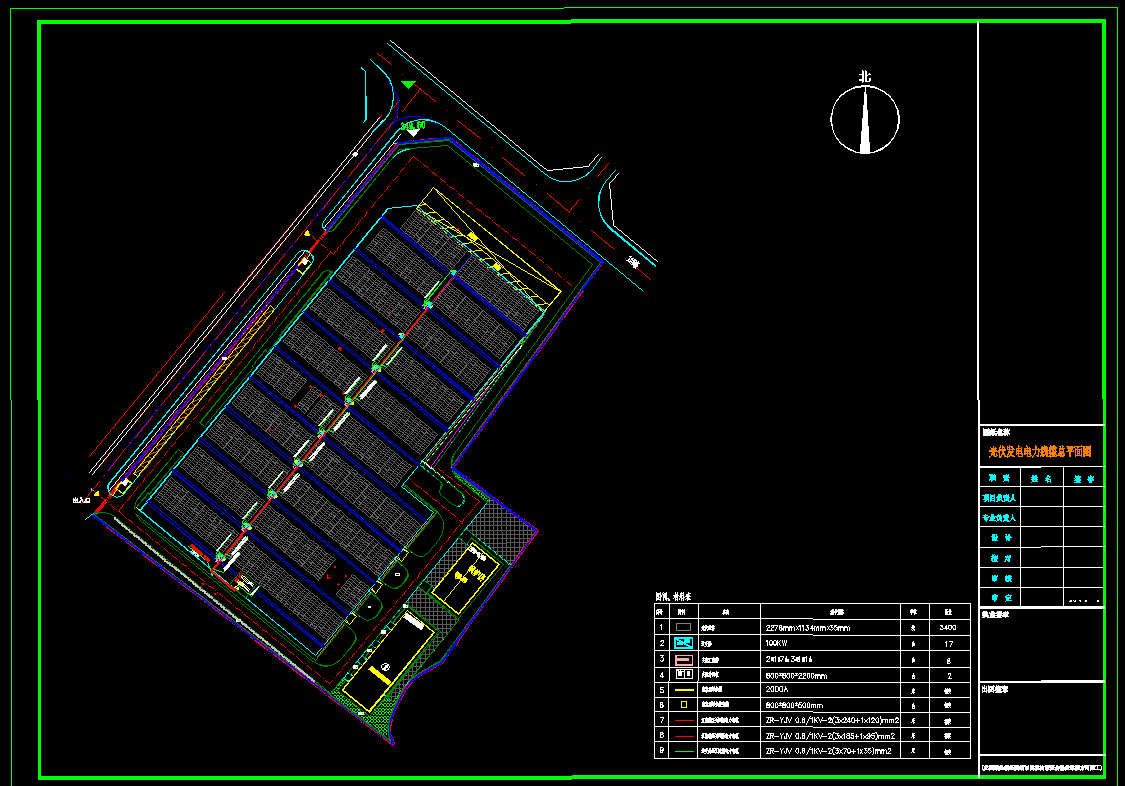1125x786 pixels.
Task: Click the green triangle marker at the top entrance
Action: coord(408,85)
